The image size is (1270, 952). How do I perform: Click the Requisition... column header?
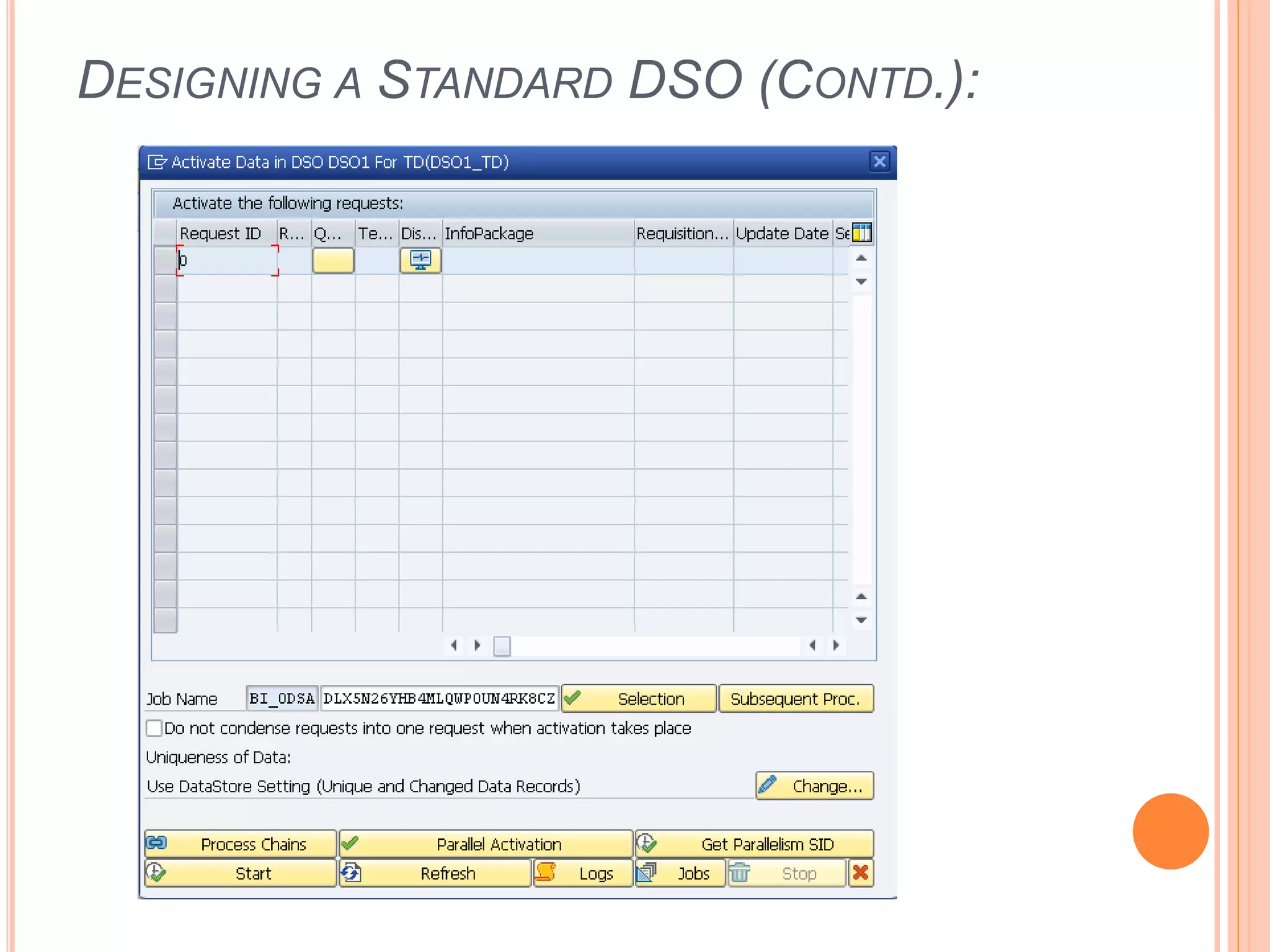[x=684, y=233]
